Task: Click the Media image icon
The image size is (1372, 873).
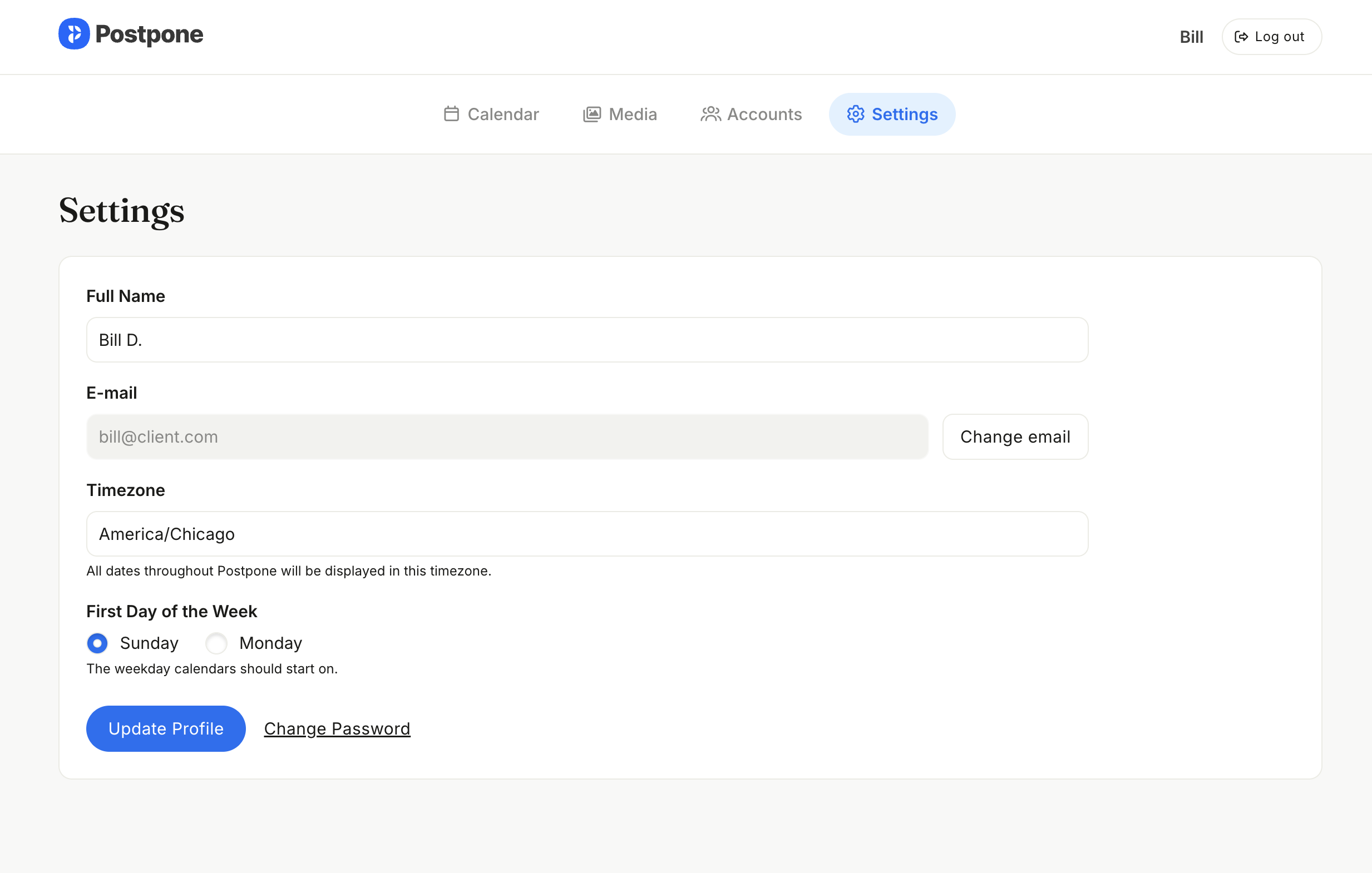Action: coord(592,114)
